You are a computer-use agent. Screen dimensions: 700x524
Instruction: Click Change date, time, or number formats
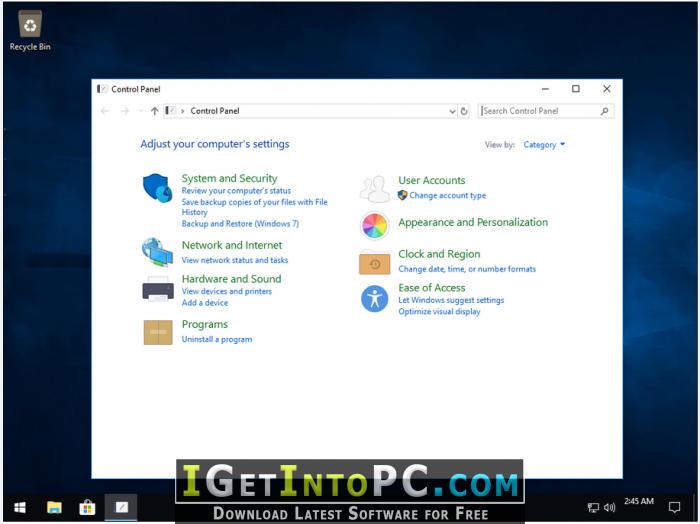click(x=467, y=269)
